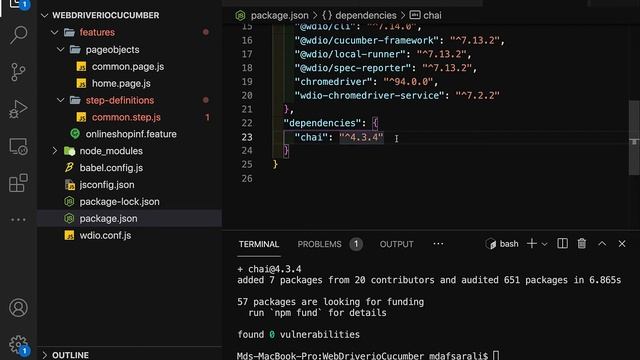Open onlineshopinf.feature file
The width and height of the screenshot is (640, 360).
tap(131, 134)
